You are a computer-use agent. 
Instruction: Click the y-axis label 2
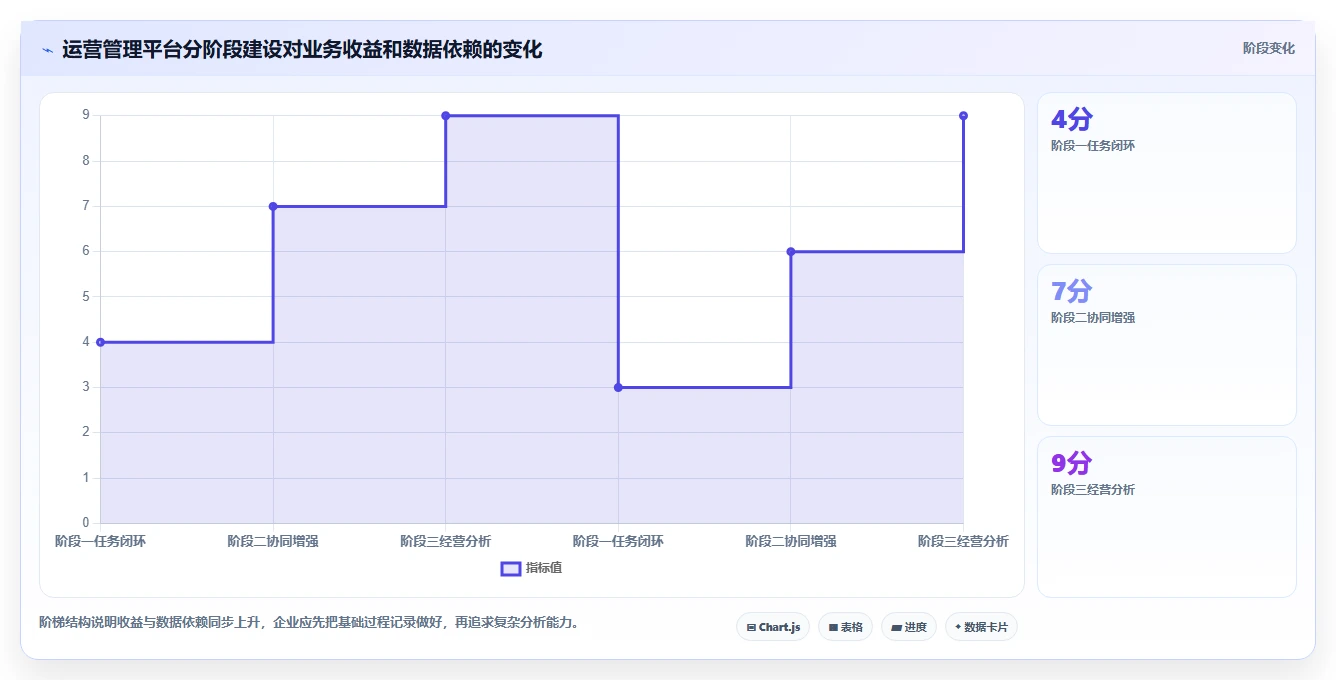click(x=86, y=432)
